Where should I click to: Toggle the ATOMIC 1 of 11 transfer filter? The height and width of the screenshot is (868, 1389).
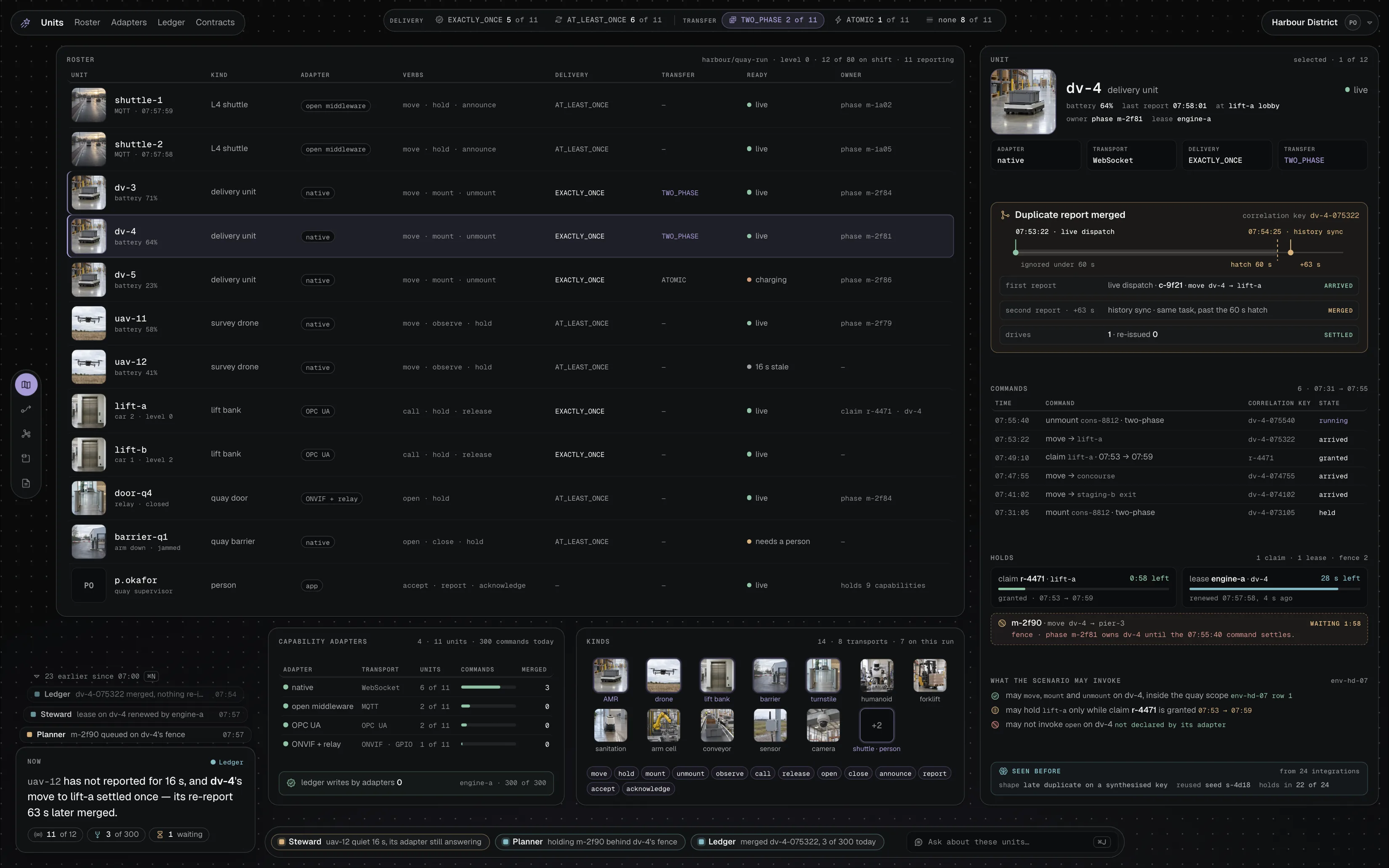(x=872, y=20)
